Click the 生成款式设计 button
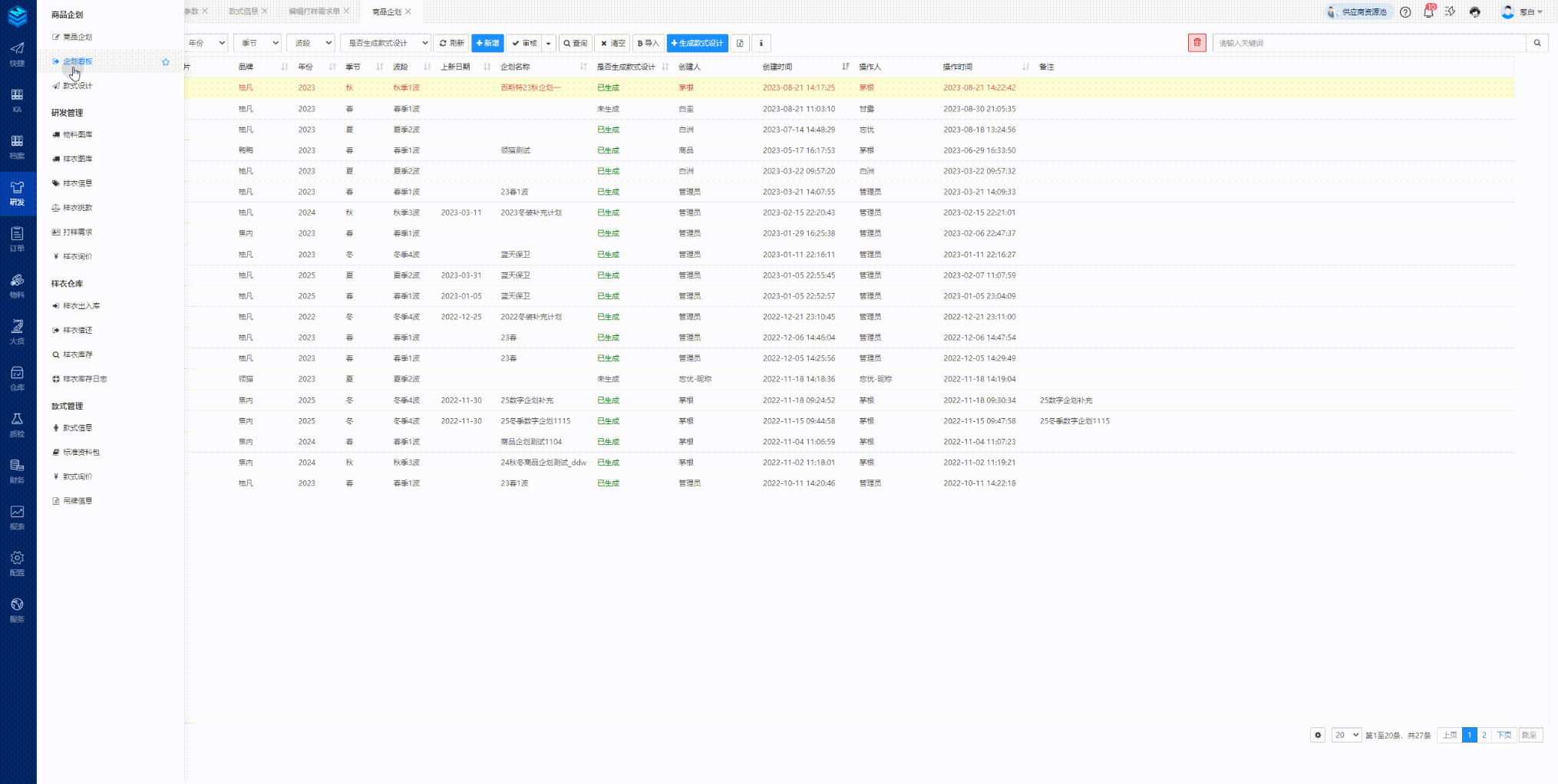Viewport: 1558px width, 784px height. [697, 43]
